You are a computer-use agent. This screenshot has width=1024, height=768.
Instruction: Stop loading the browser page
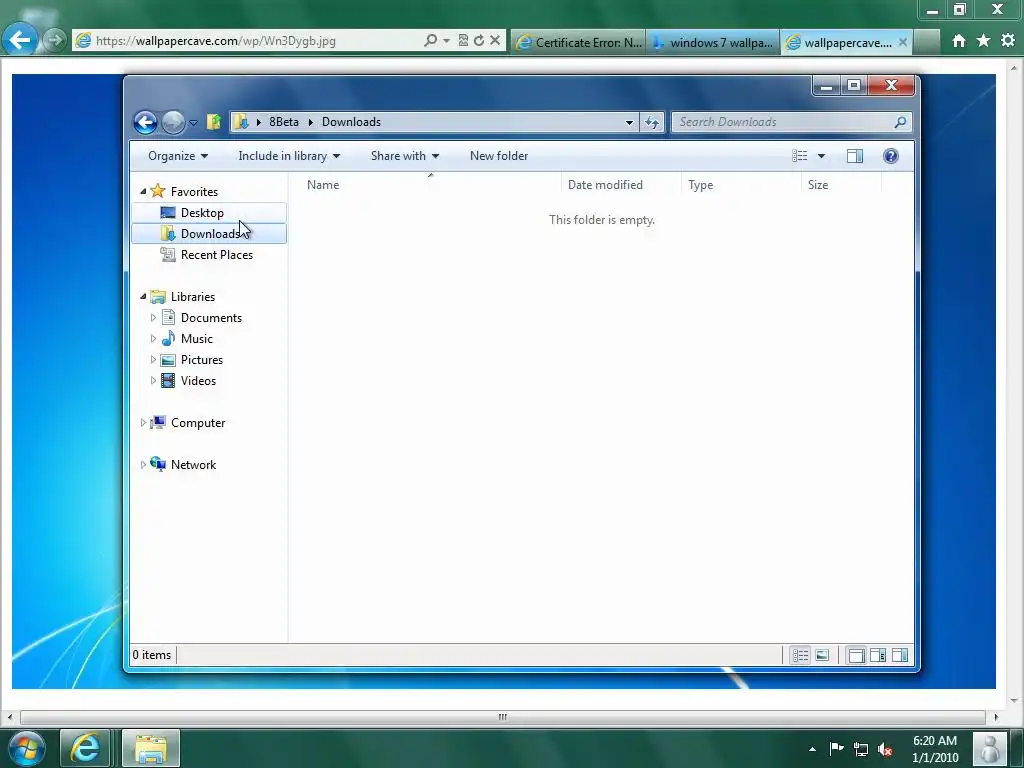(x=495, y=40)
